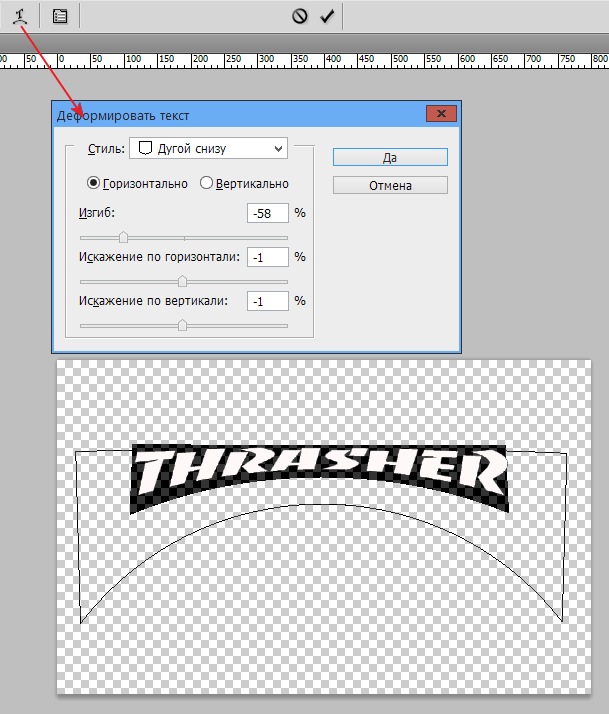Screen dimensions: 609x714
Task: Confirm the warp with the Да button
Action: coord(390,157)
